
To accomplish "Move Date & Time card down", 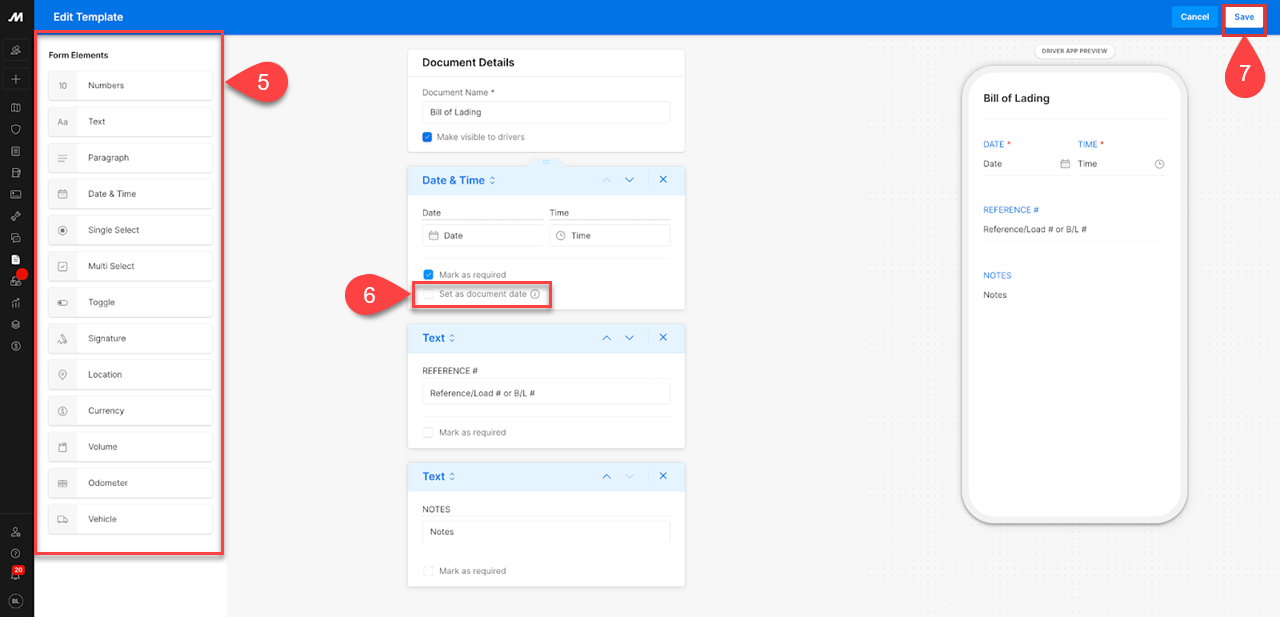I will click(629, 180).
